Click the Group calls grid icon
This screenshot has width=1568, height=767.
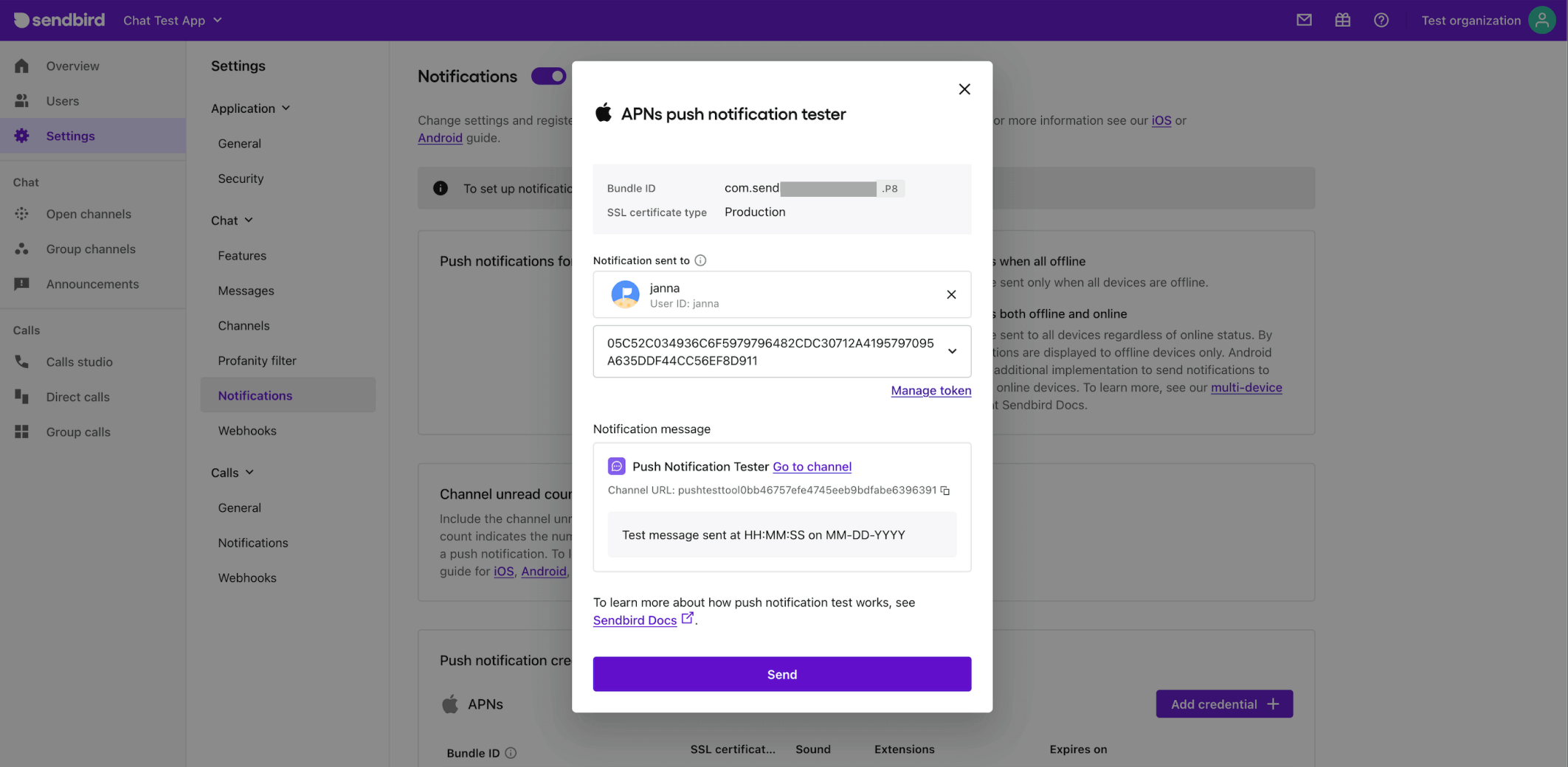click(21, 431)
